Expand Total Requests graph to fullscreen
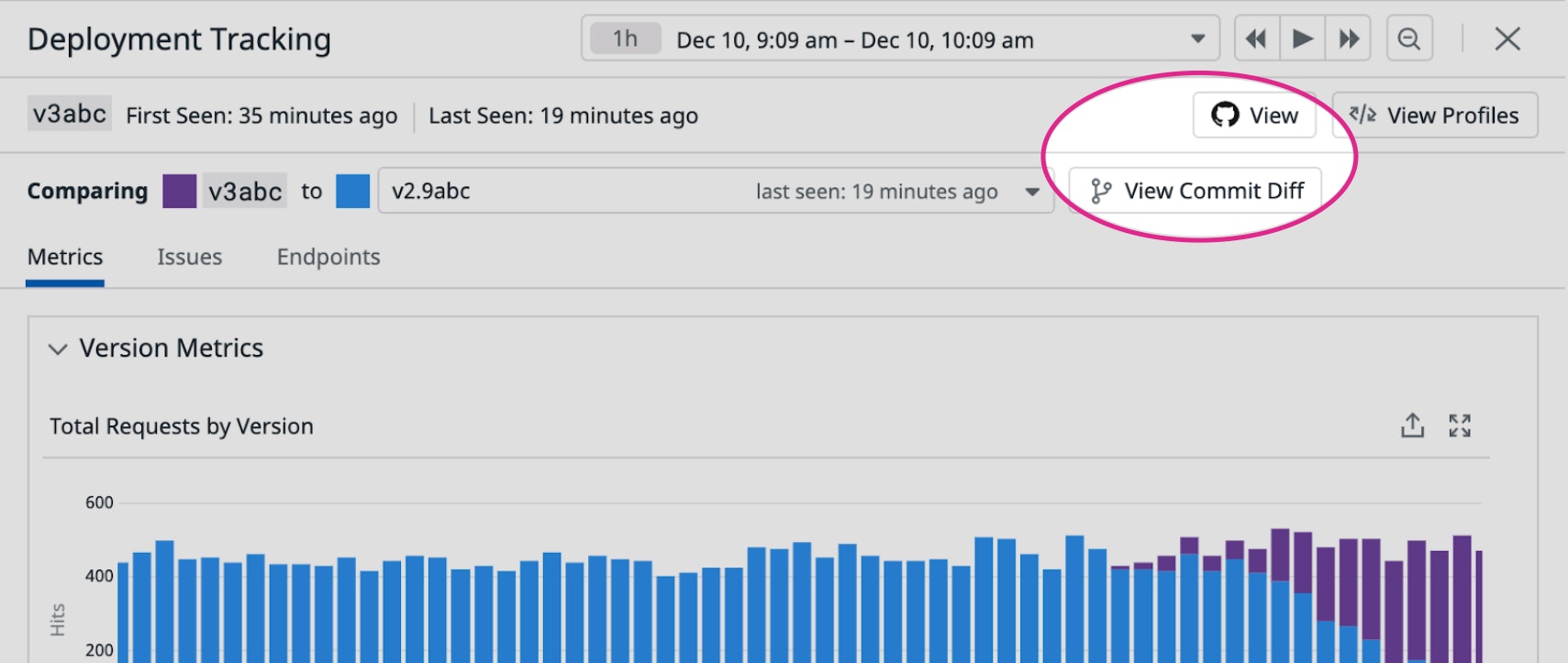This screenshot has width=1568, height=663. [1460, 425]
